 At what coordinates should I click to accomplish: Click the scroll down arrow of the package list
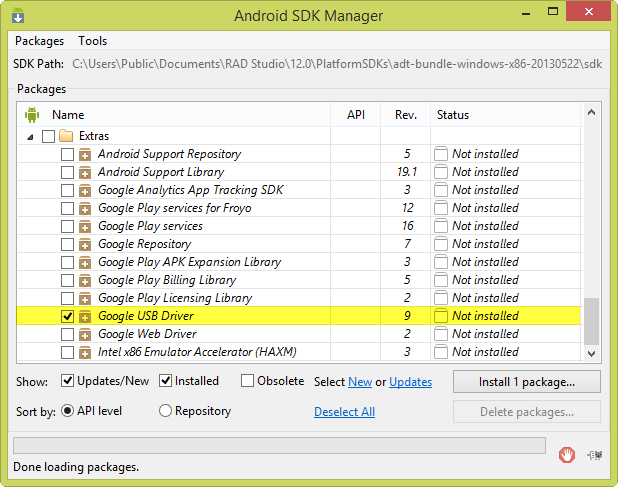click(x=591, y=353)
